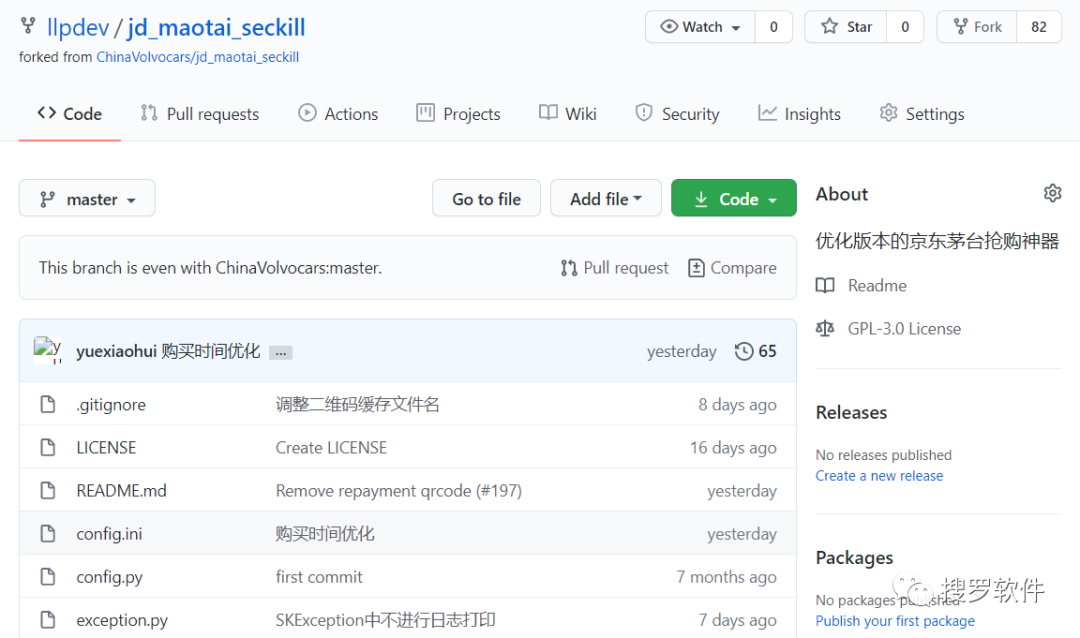Open the fork count 82
Viewport: 1080px width, 638px height.
(x=1039, y=27)
